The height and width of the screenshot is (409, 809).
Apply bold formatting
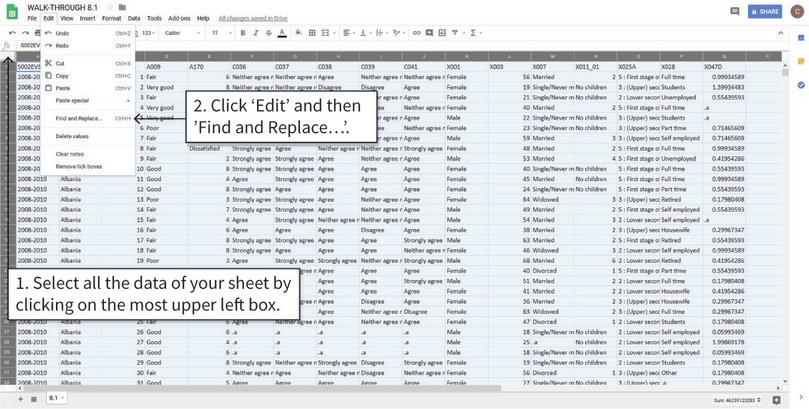(x=243, y=33)
